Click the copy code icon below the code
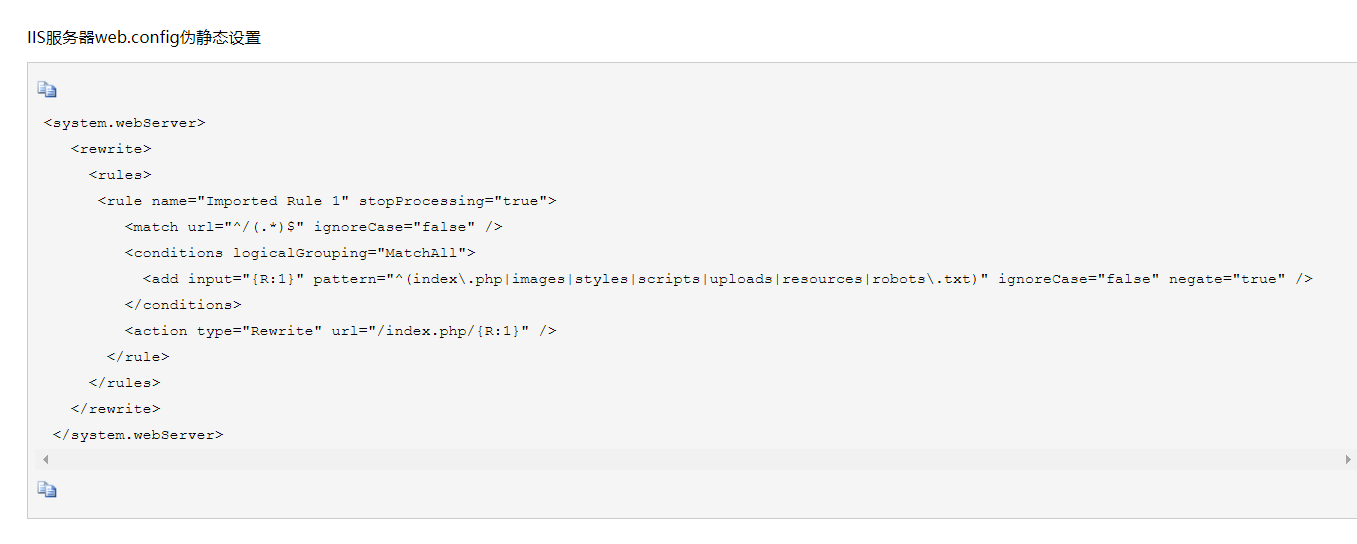 47,490
